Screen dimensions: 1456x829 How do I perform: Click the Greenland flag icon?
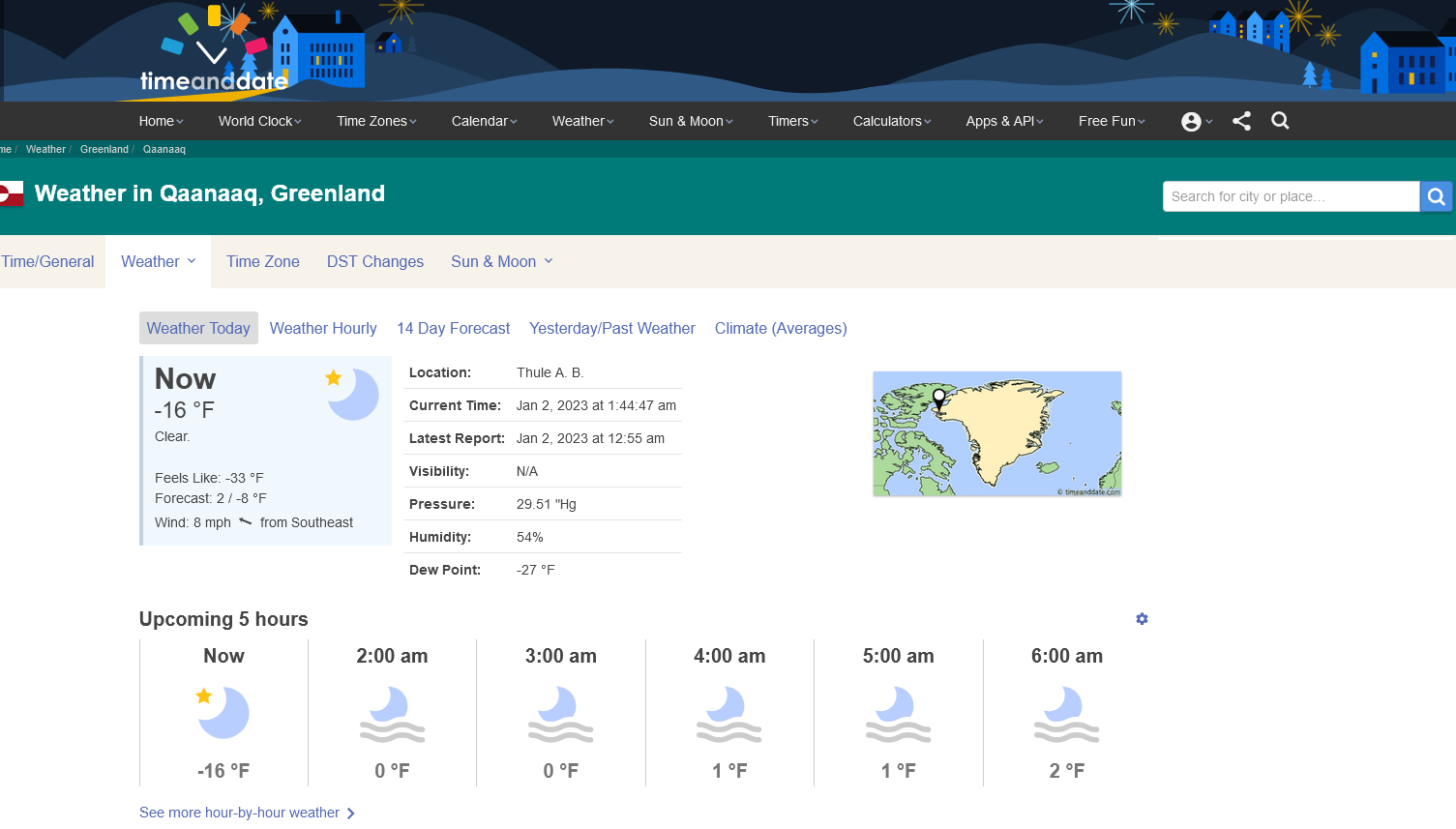coord(11,193)
